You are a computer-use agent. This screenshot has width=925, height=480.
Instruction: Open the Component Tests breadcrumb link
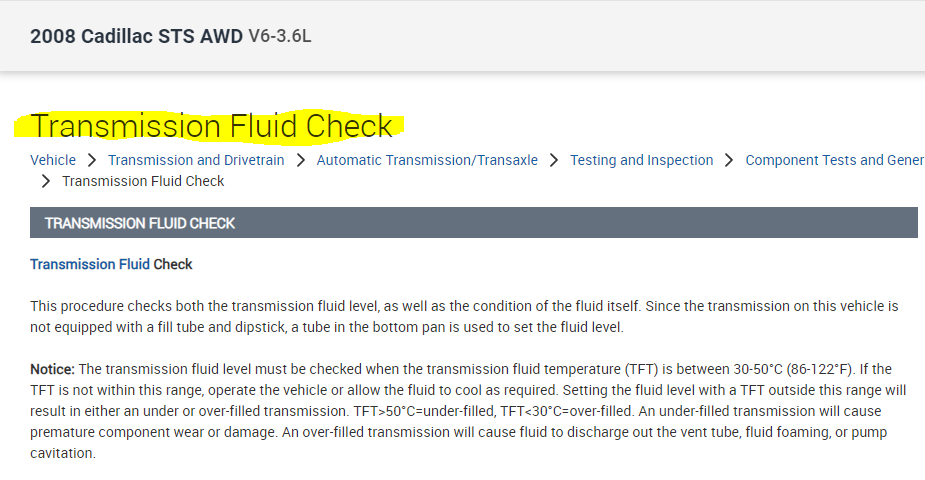pyautogui.click(x=834, y=160)
